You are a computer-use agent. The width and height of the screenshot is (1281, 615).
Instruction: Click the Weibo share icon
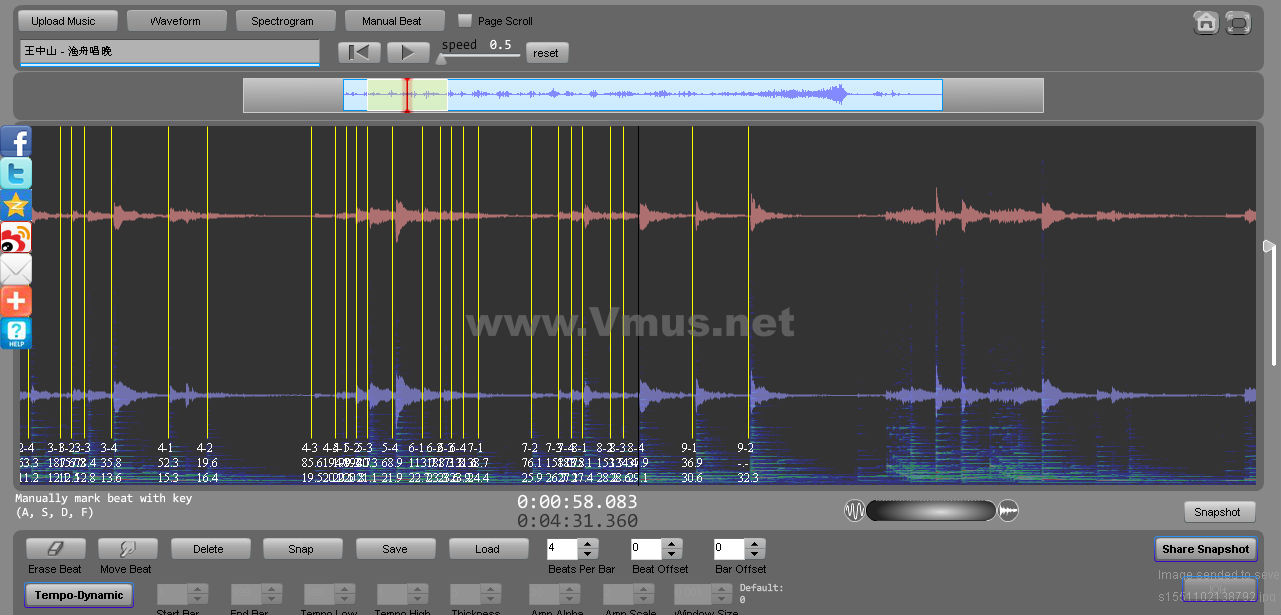click(16, 238)
